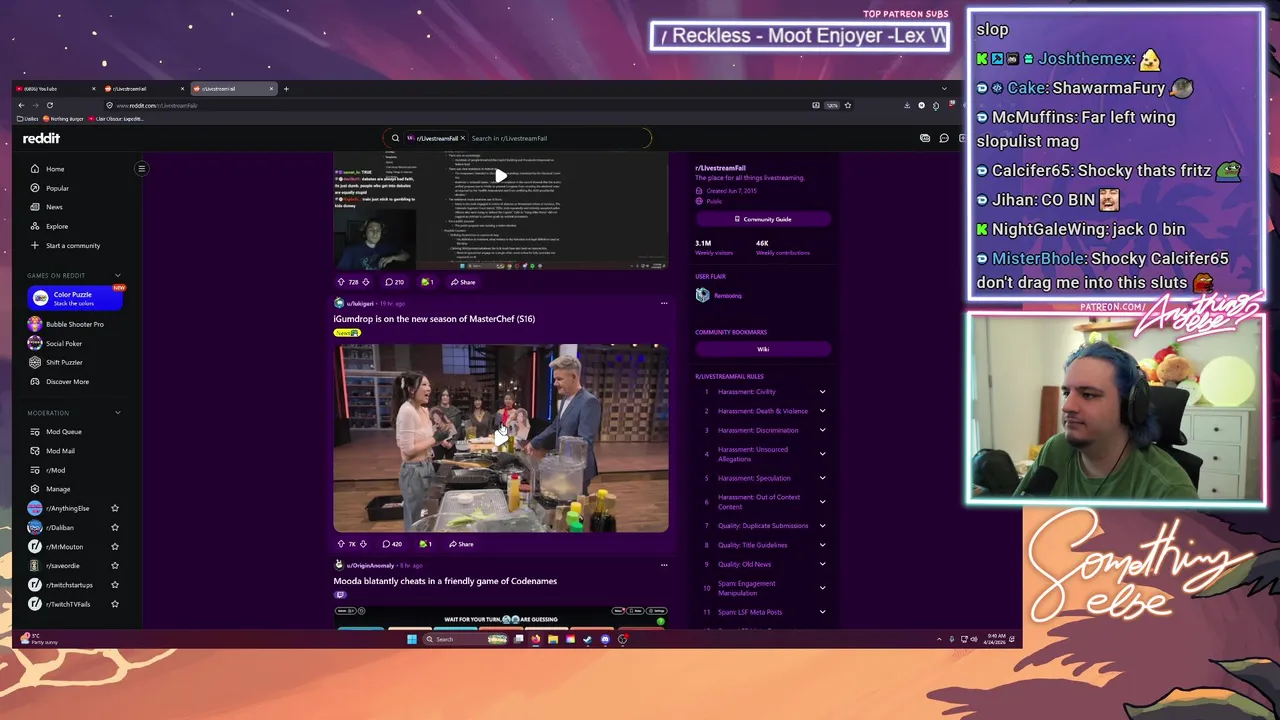Open the 420 comments on the MasterChef post
The image size is (1280, 720).
pos(393,544)
